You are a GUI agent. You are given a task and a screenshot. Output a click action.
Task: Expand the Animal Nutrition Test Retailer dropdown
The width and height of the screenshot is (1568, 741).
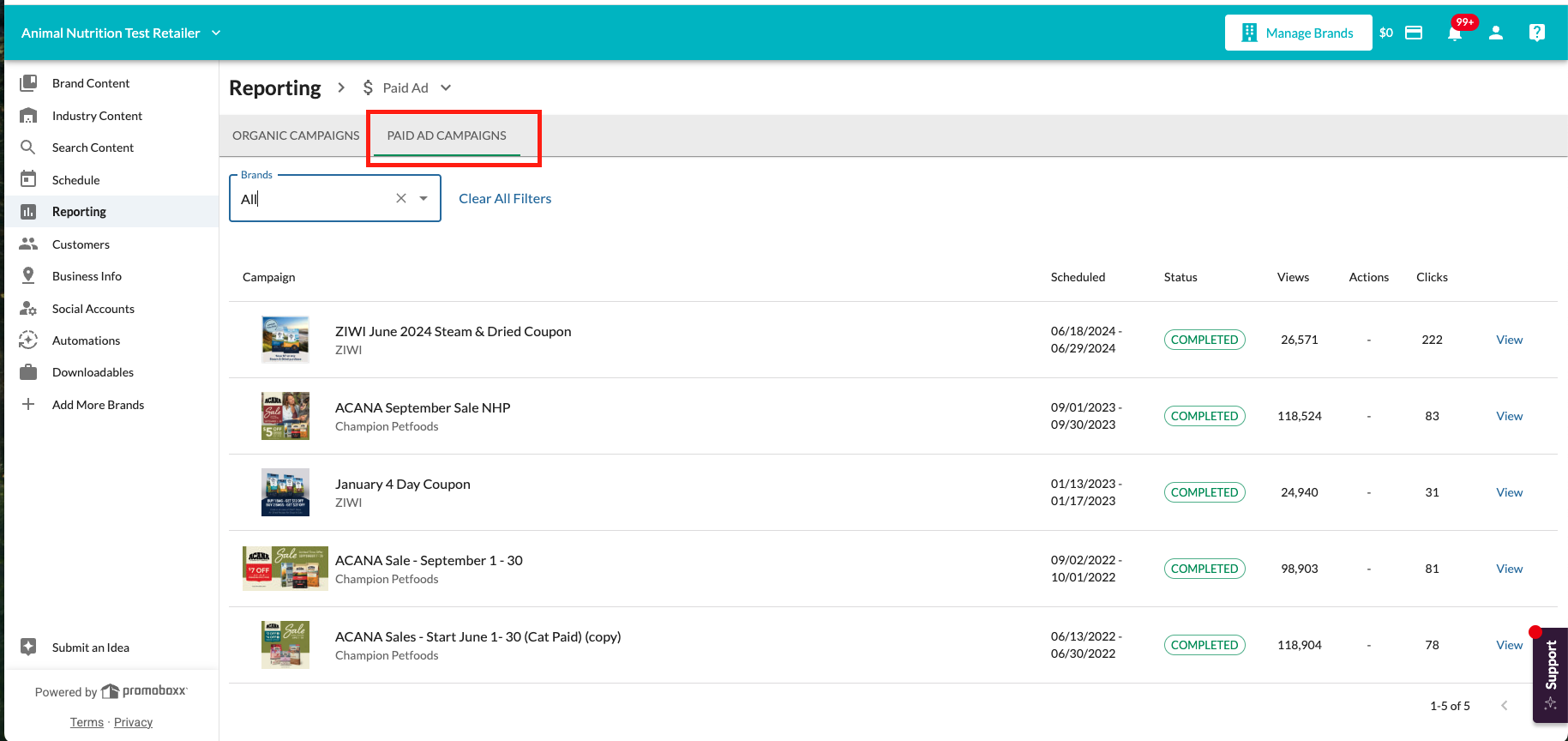(x=216, y=33)
